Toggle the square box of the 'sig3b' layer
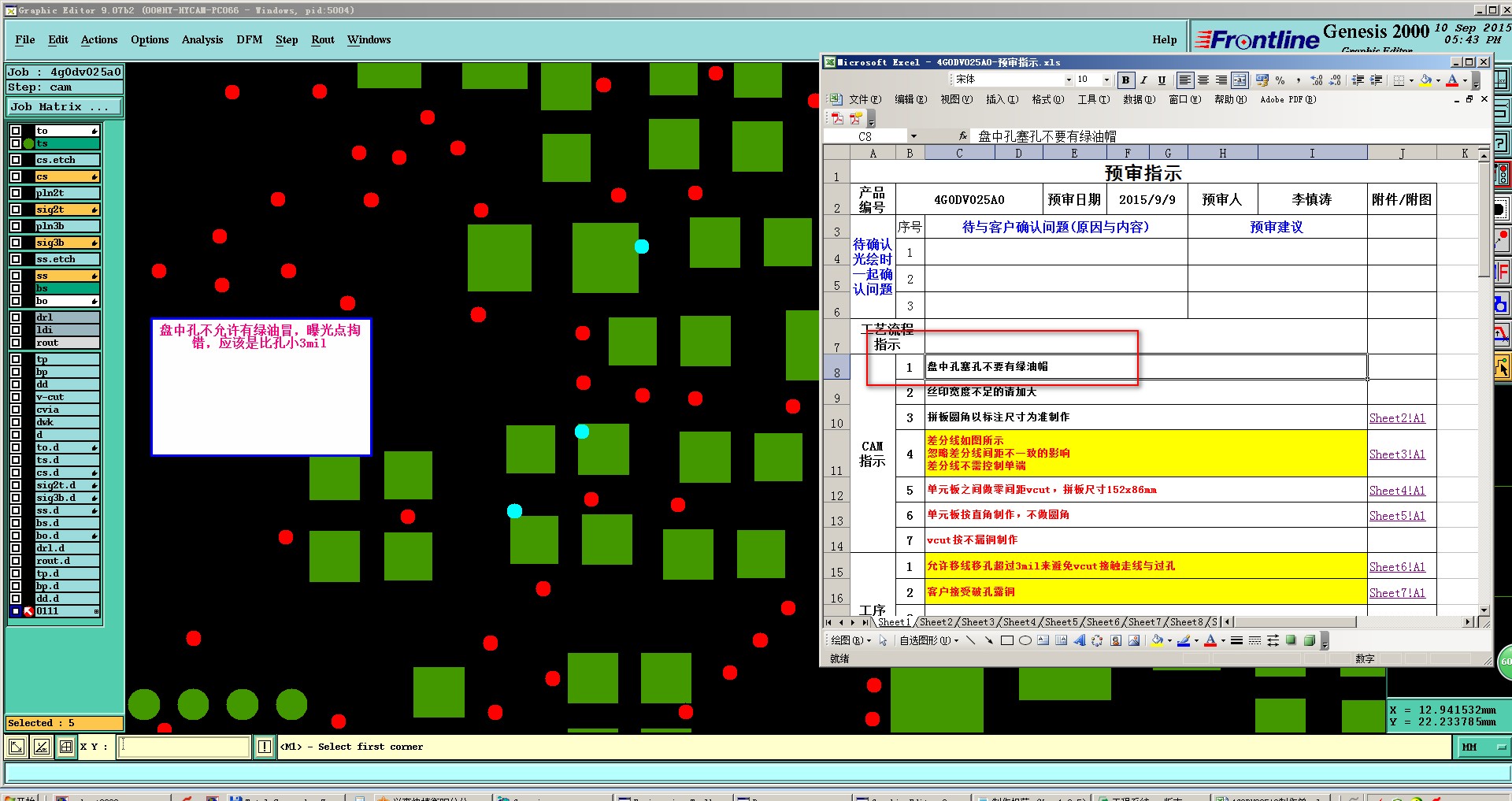Image resolution: width=1512 pixels, height=801 pixels. click(x=16, y=243)
